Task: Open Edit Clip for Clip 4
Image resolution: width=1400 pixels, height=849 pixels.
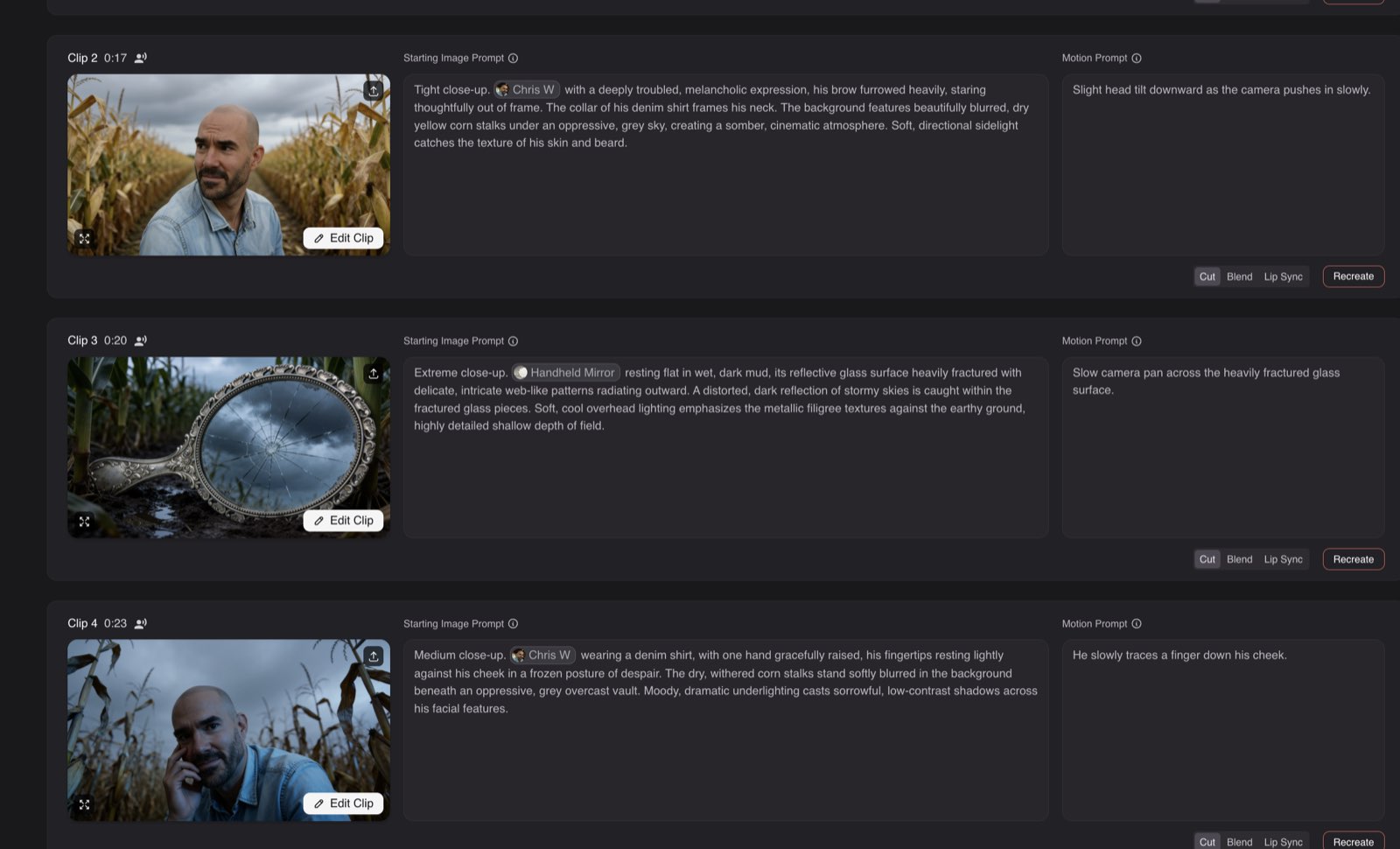Action: click(343, 803)
